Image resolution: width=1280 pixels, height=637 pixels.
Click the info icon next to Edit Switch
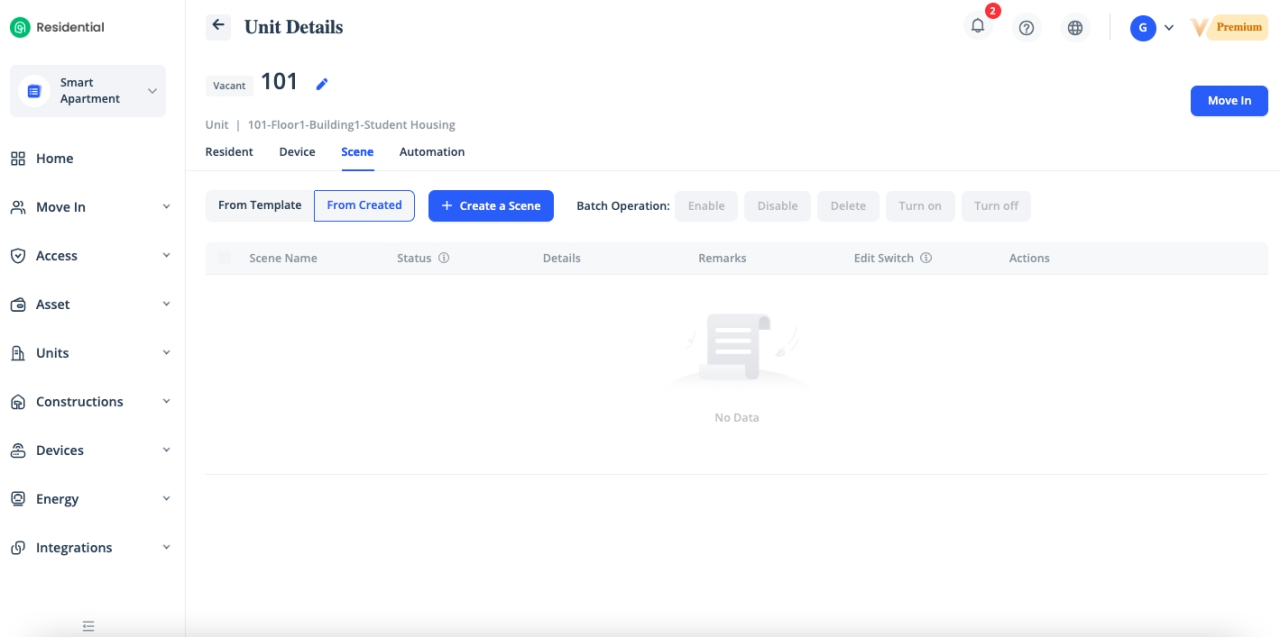926,258
